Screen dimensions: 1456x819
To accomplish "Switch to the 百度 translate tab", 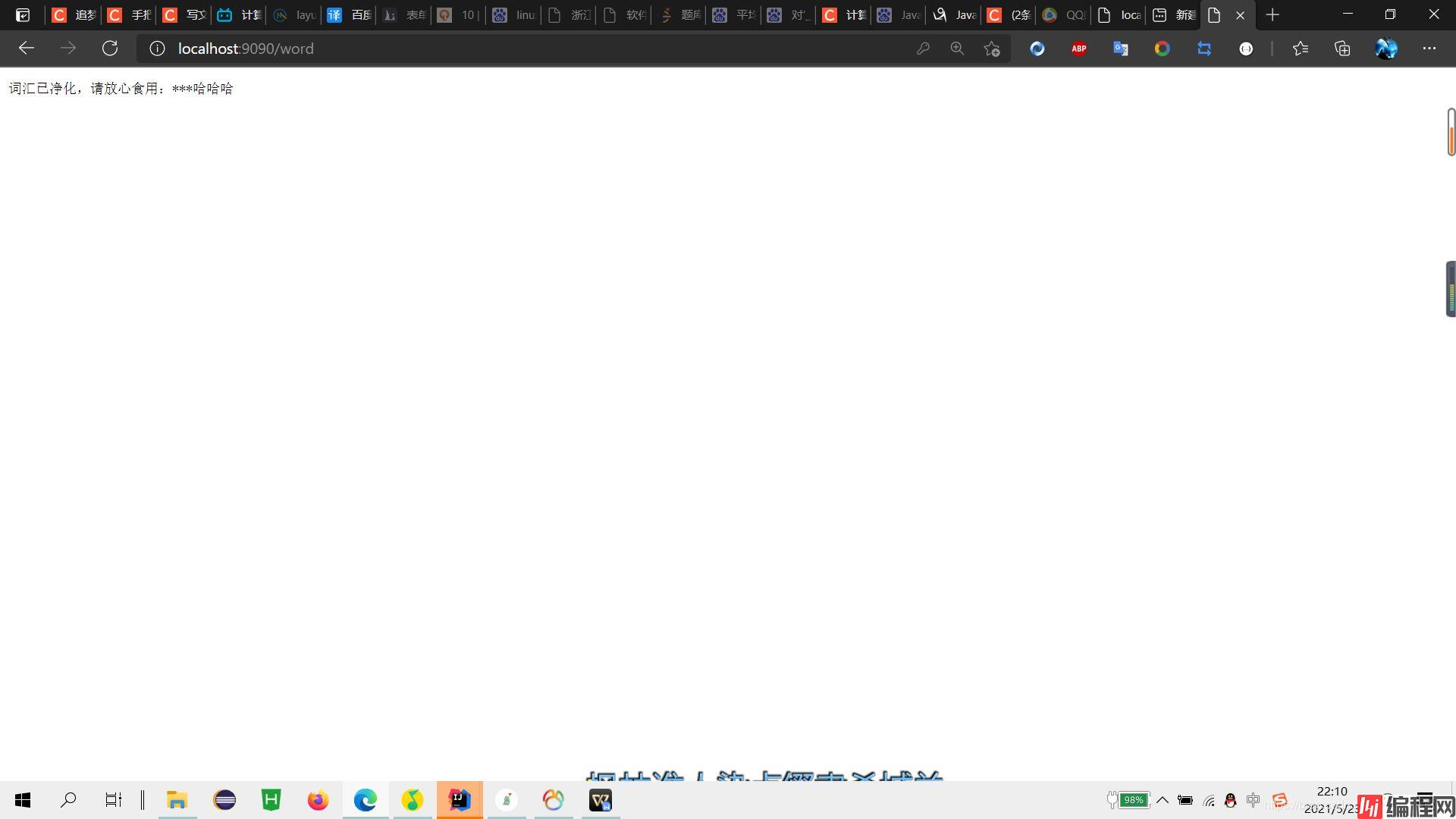I will pos(350,15).
